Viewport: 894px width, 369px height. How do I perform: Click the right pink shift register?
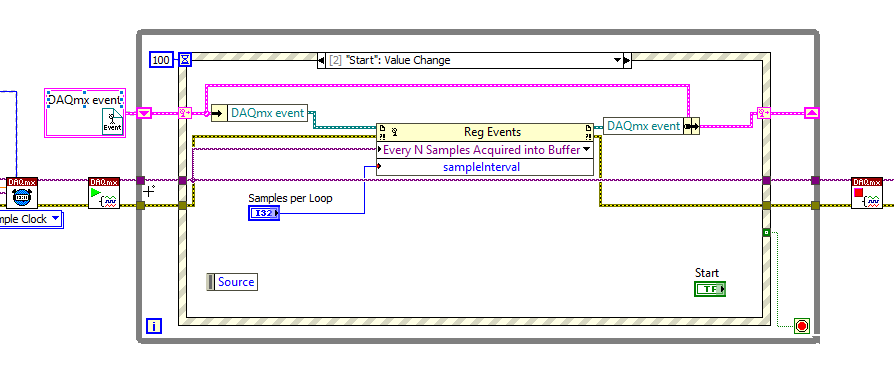(812, 113)
